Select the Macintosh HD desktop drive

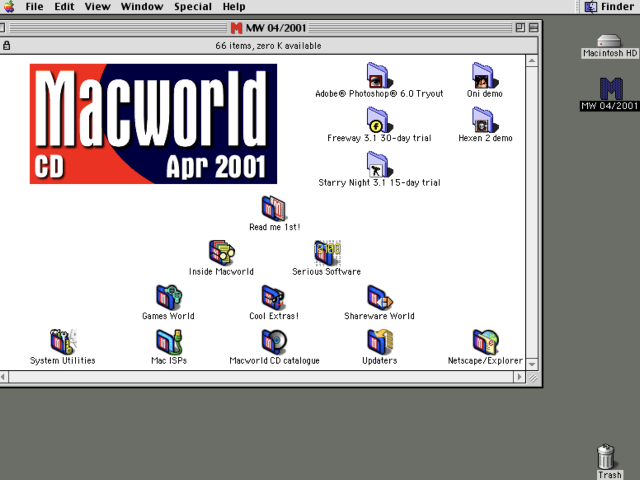pyautogui.click(x=609, y=41)
